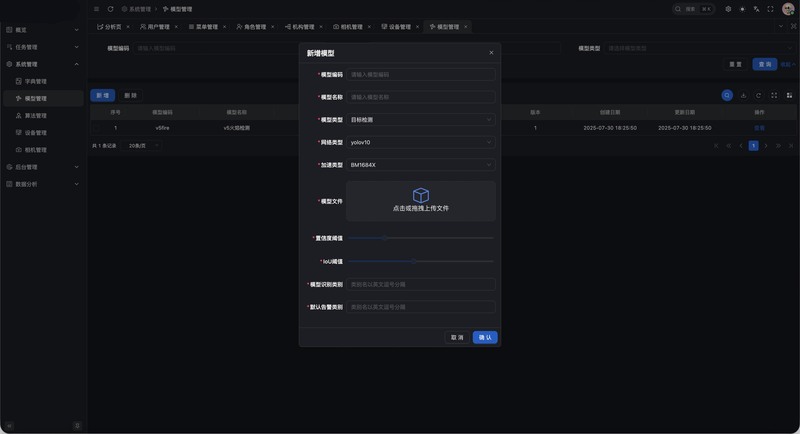Image resolution: width=800 pixels, height=434 pixels.
Task: Close the 新增模型 dialog
Action: pos(491,53)
